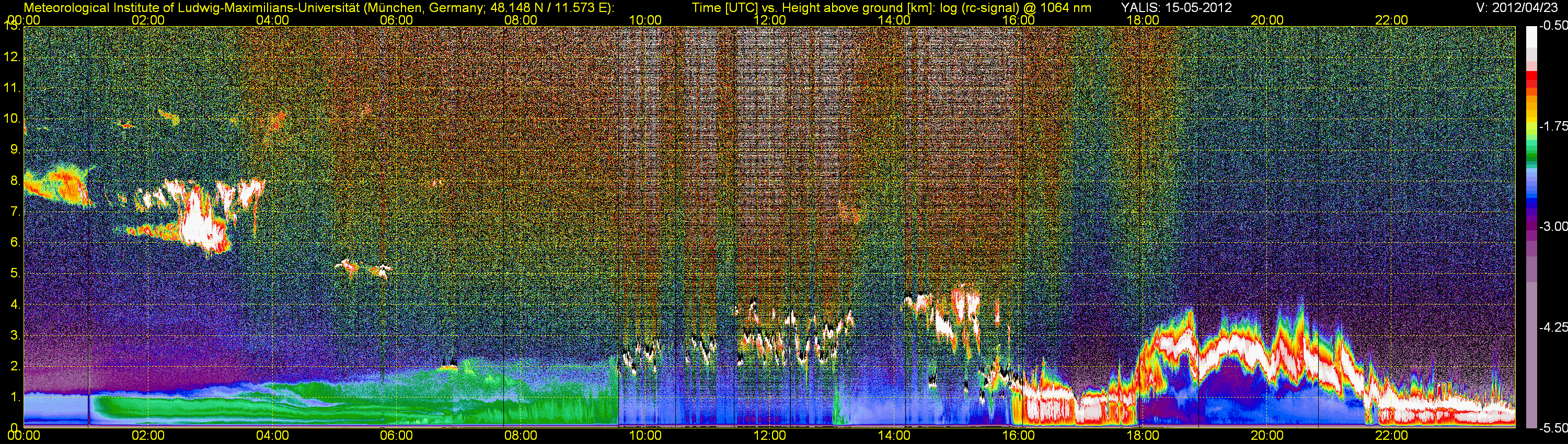Screen dimensions: 1568x444
Task: Click the '08:00' label on the bottom time axis
Action: coord(521,436)
